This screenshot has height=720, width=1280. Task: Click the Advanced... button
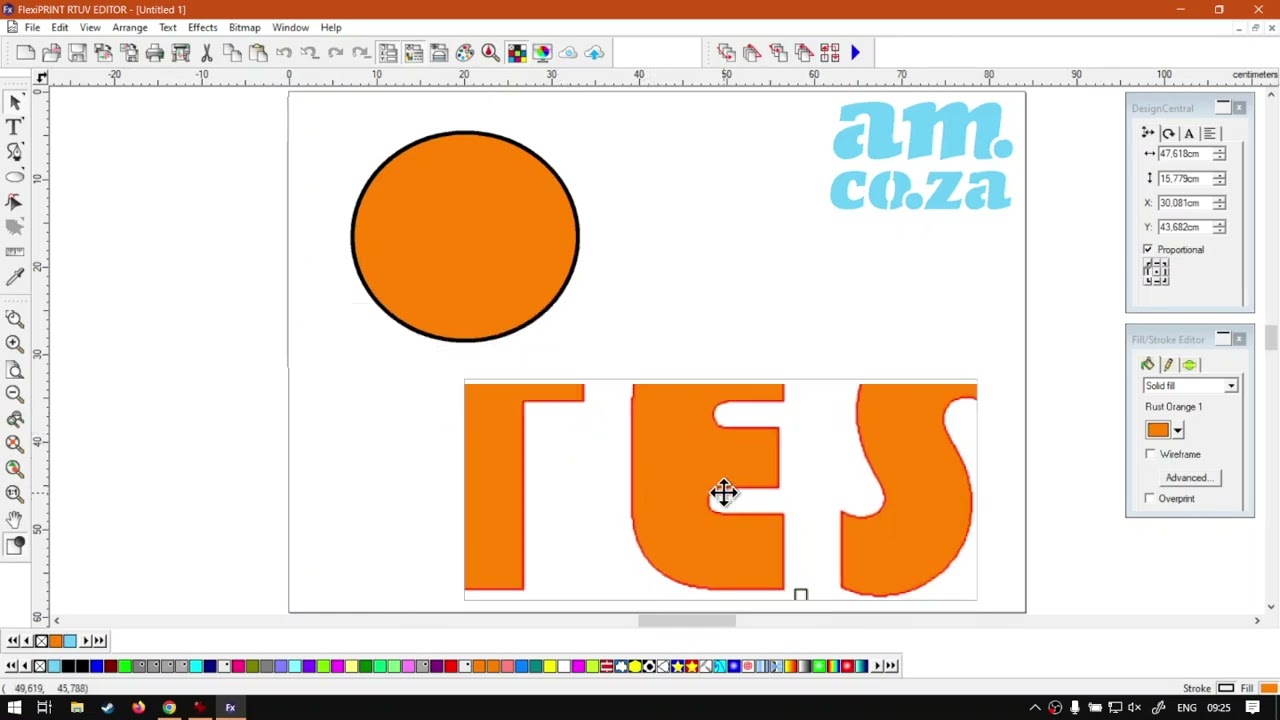(x=1189, y=478)
